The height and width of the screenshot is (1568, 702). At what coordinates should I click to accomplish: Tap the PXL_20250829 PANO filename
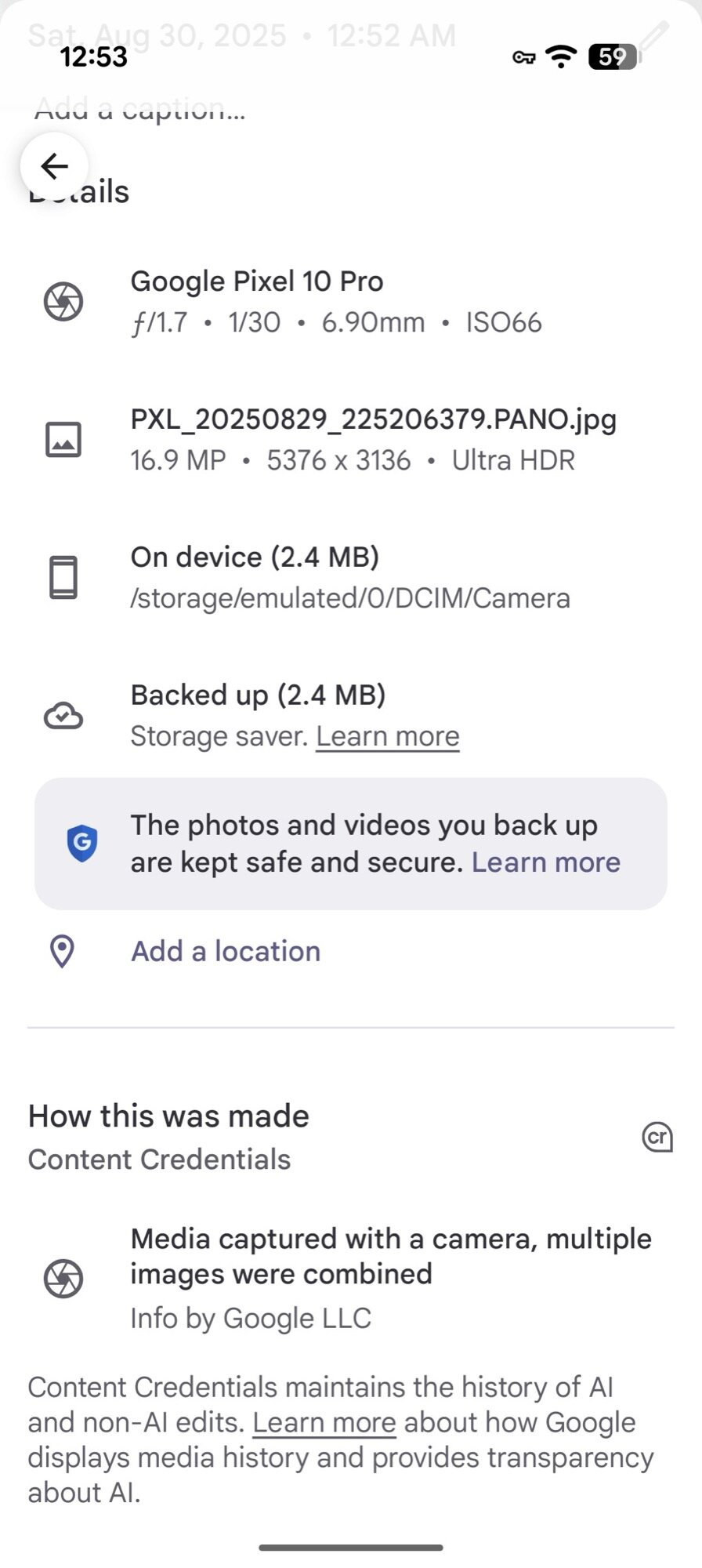click(x=373, y=420)
